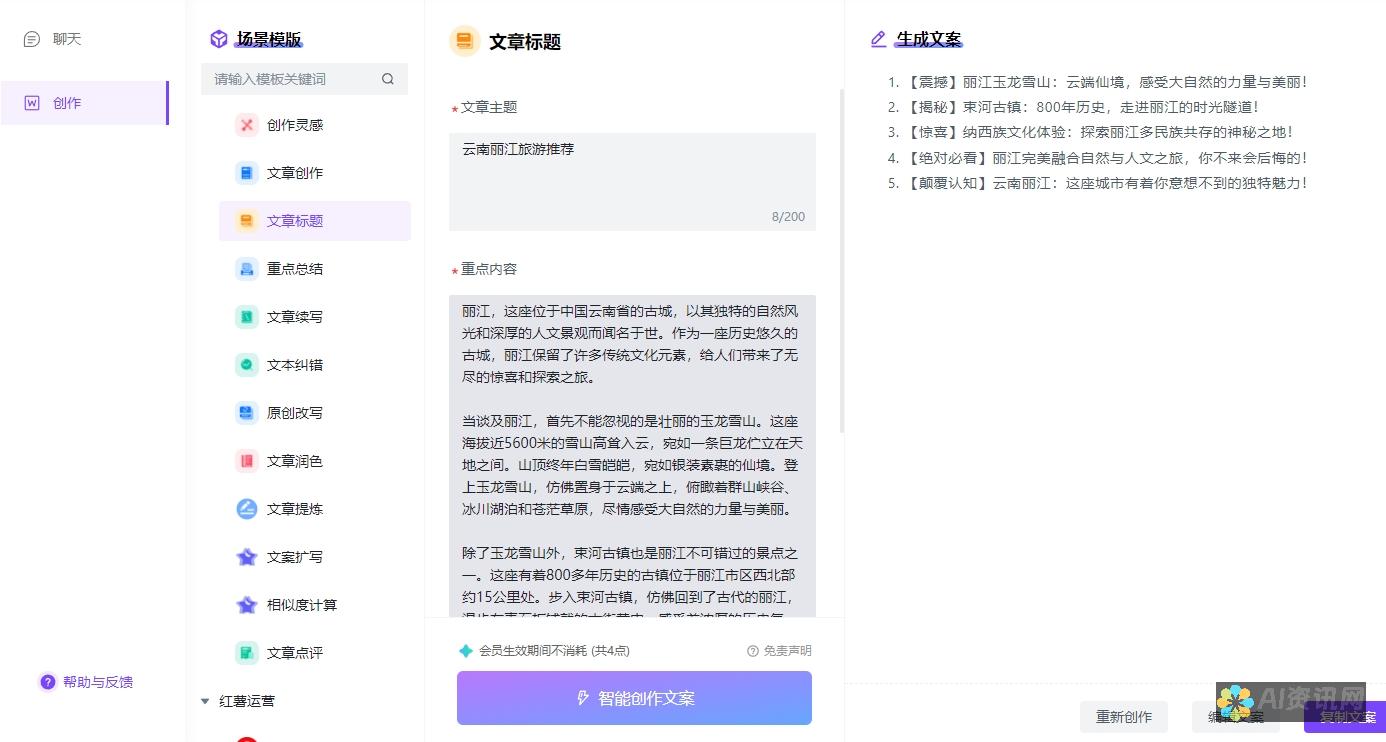Click the 文章点评 template icon
Viewport: 1386px width, 742px height.
[247, 653]
